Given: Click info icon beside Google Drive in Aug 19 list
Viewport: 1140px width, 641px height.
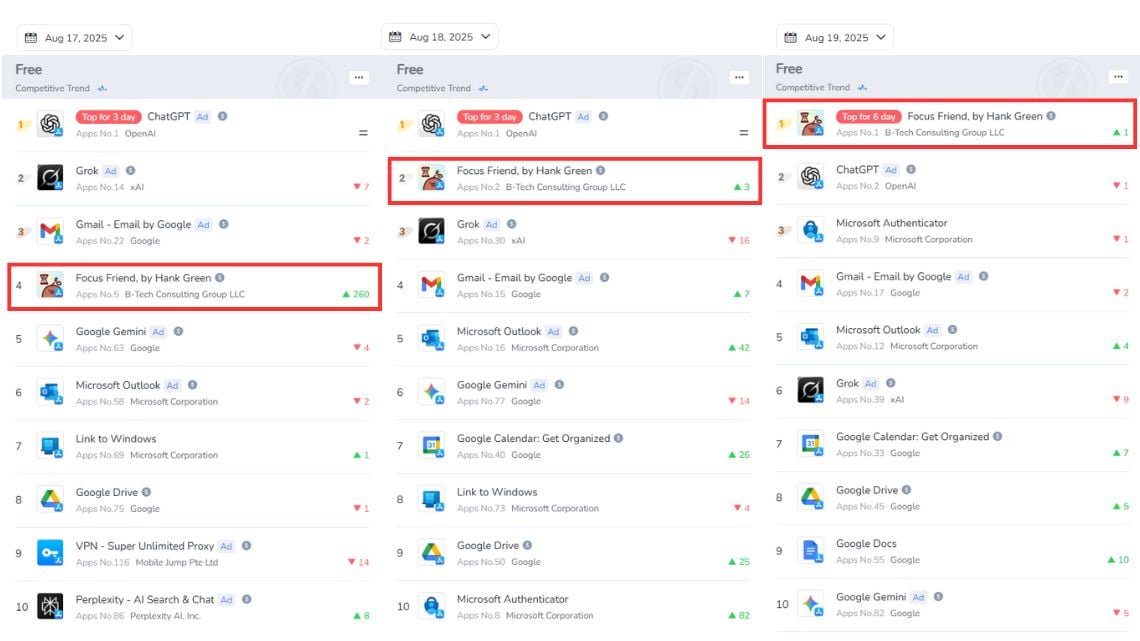Looking at the screenshot, I should pos(907,490).
